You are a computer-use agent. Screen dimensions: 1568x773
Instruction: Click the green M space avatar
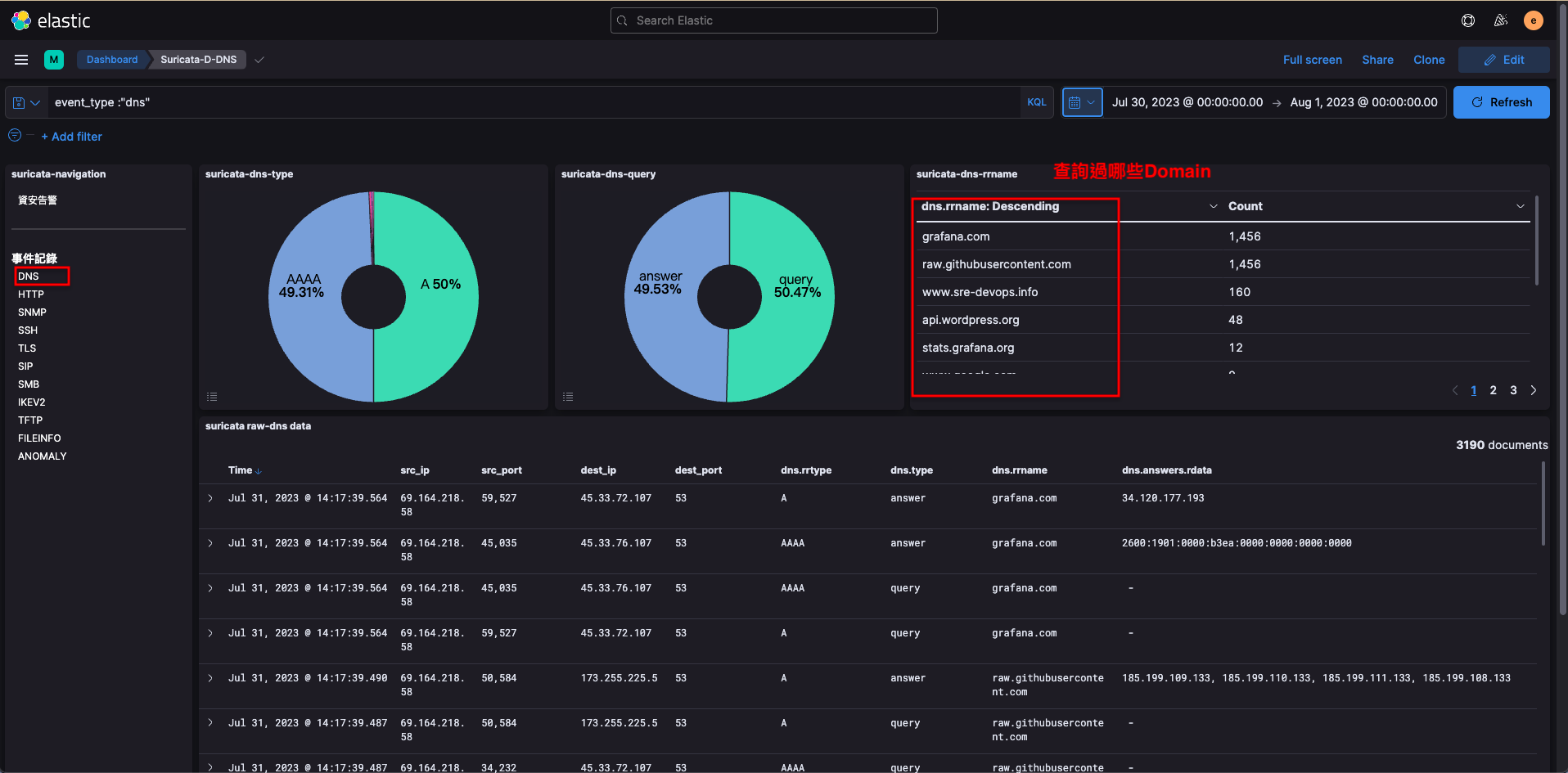tap(54, 60)
